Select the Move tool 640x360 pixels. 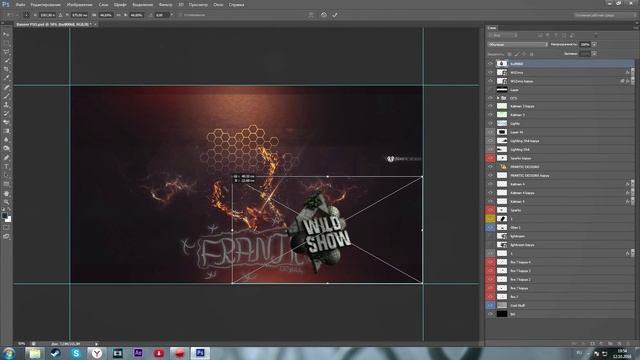pos(6,34)
